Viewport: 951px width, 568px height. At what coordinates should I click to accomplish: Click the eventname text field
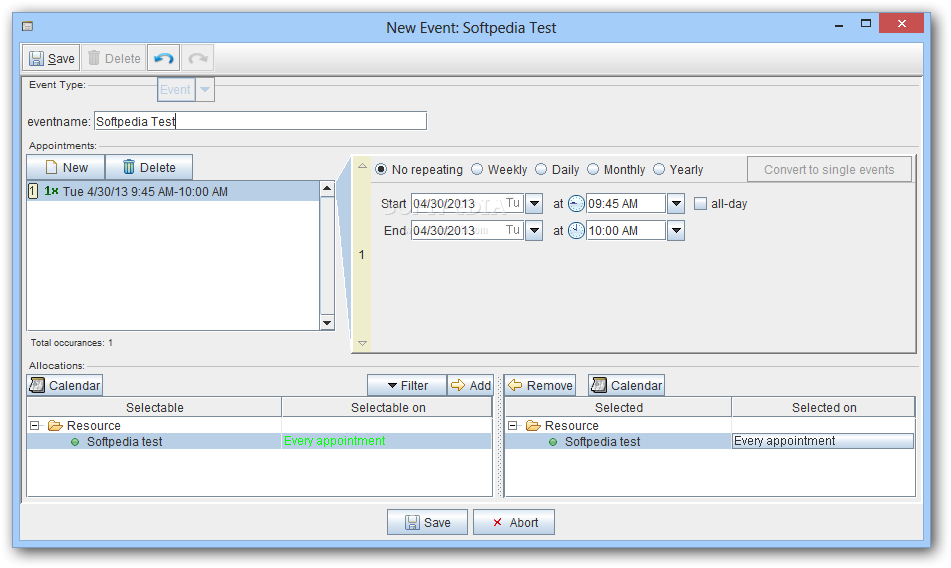coord(260,121)
